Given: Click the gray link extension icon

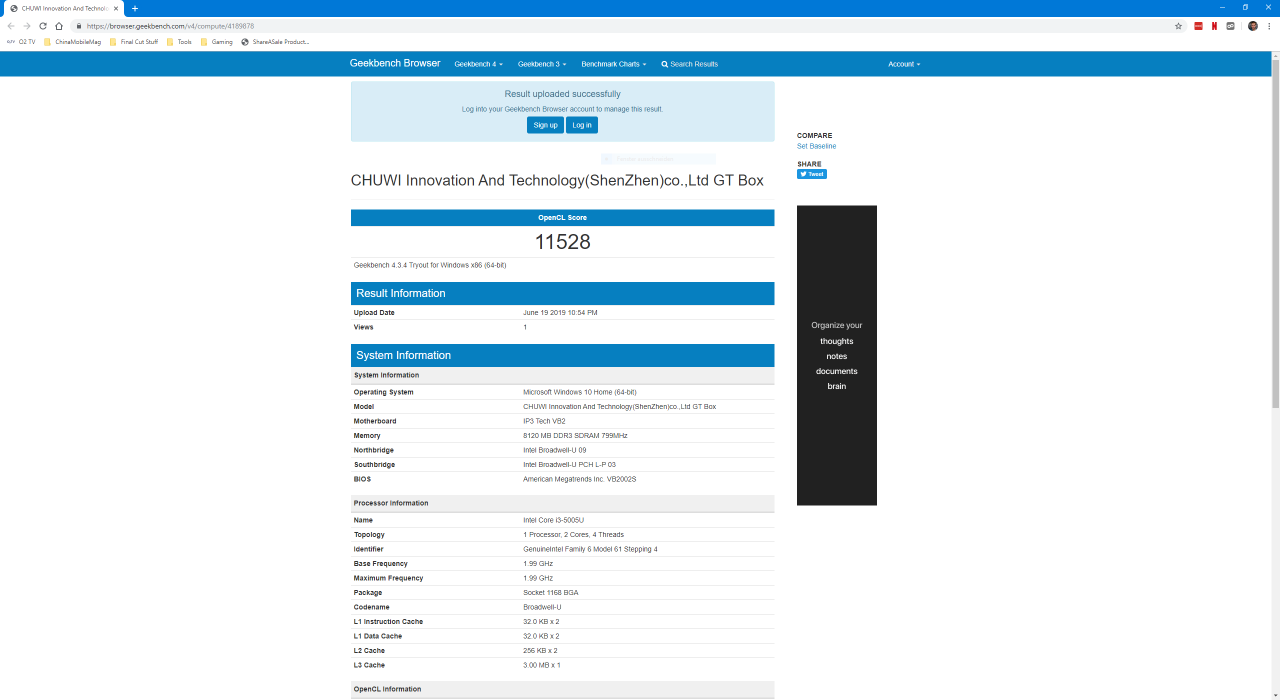Looking at the screenshot, I should [x=1230, y=26].
